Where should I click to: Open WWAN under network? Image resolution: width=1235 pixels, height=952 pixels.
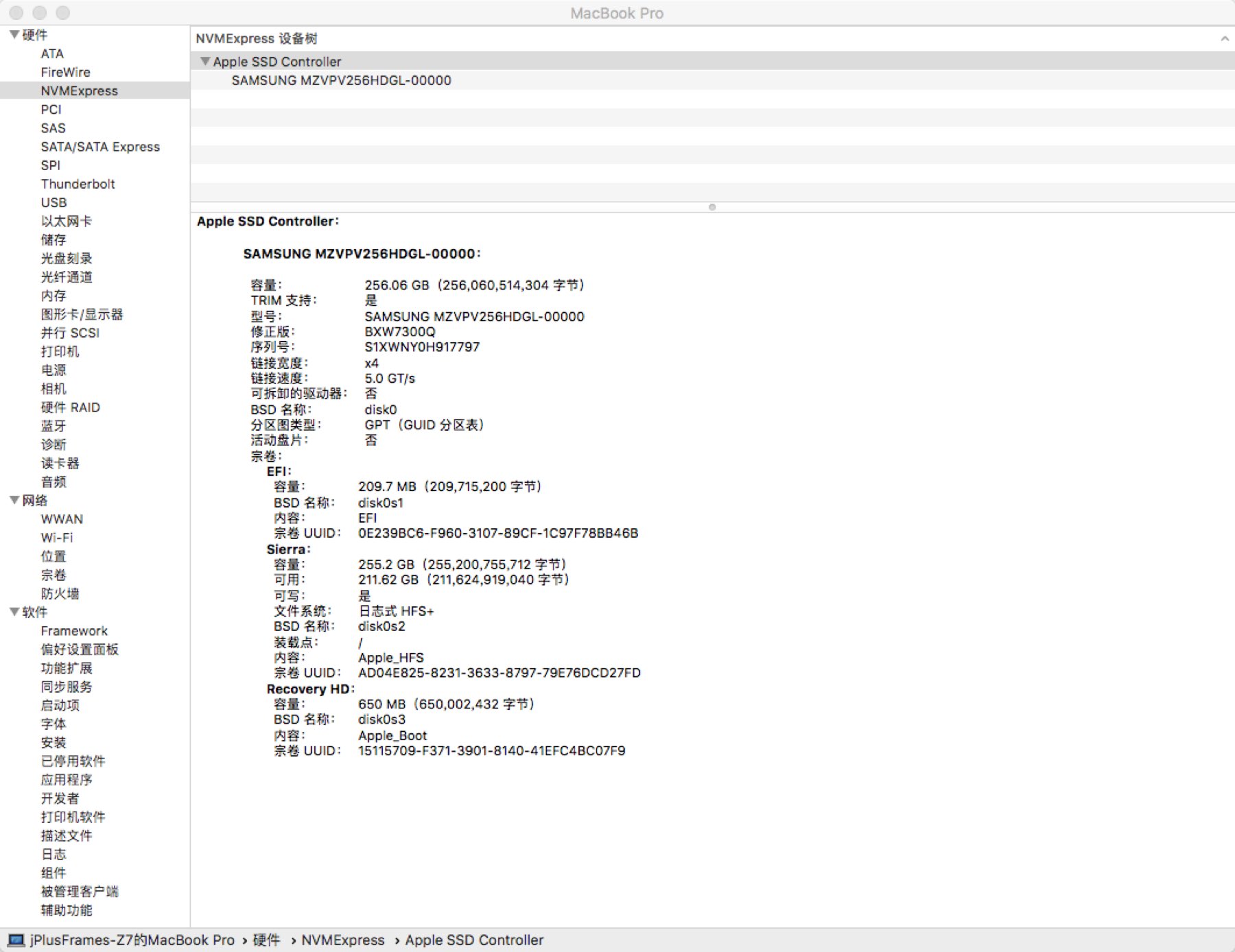(x=62, y=519)
